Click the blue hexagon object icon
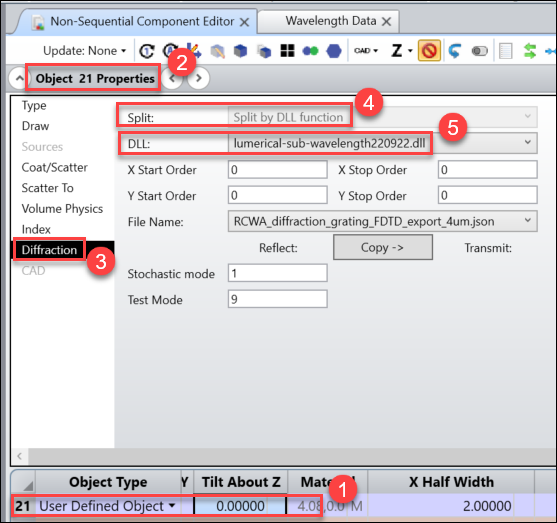Screen dimensions: 557x523 (334, 51)
